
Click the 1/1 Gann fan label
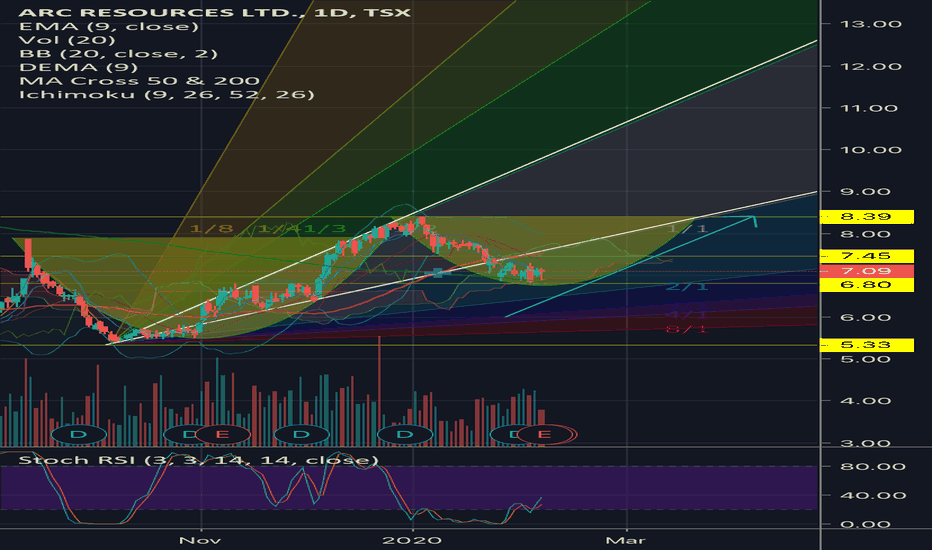tap(688, 229)
